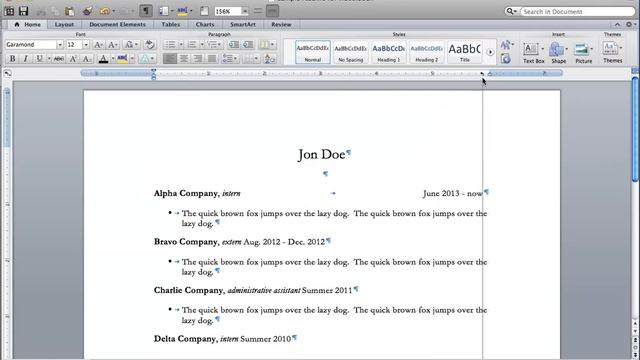Apply the Heading 1 style
This screenshot has width=640, height=360.
click(x=389, y=52)
